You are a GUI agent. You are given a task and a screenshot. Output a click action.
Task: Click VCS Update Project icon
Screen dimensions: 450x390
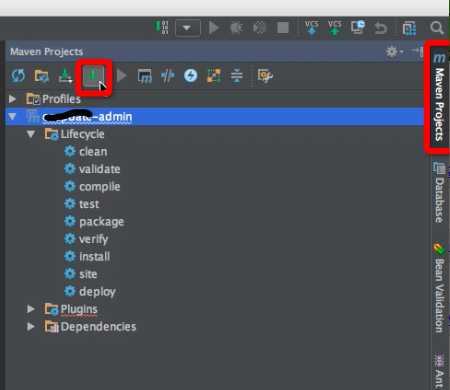click(x=311, y=28)
